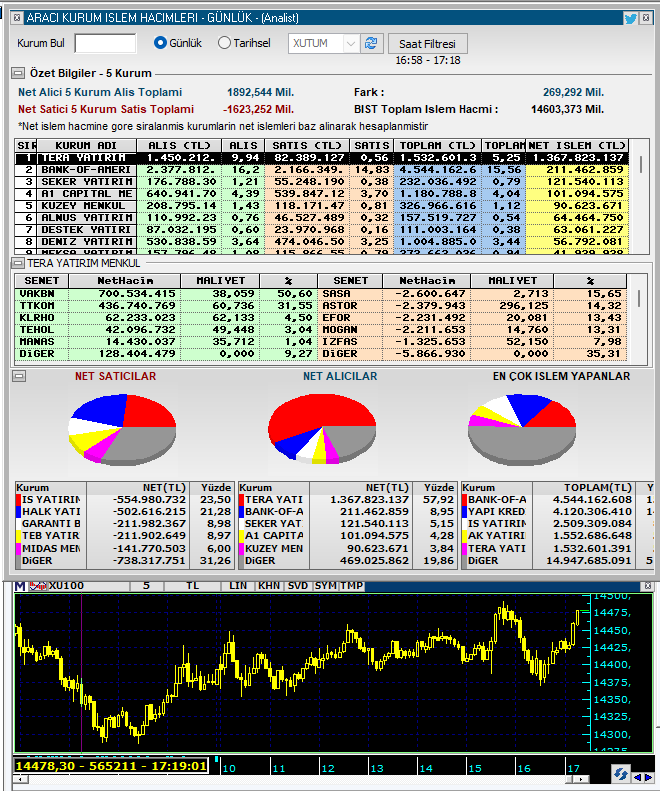This screenshot has height=791, width=660.
Task: Select the SEKER YATIRIM row in broker table
Action: [x=322, y=182]
